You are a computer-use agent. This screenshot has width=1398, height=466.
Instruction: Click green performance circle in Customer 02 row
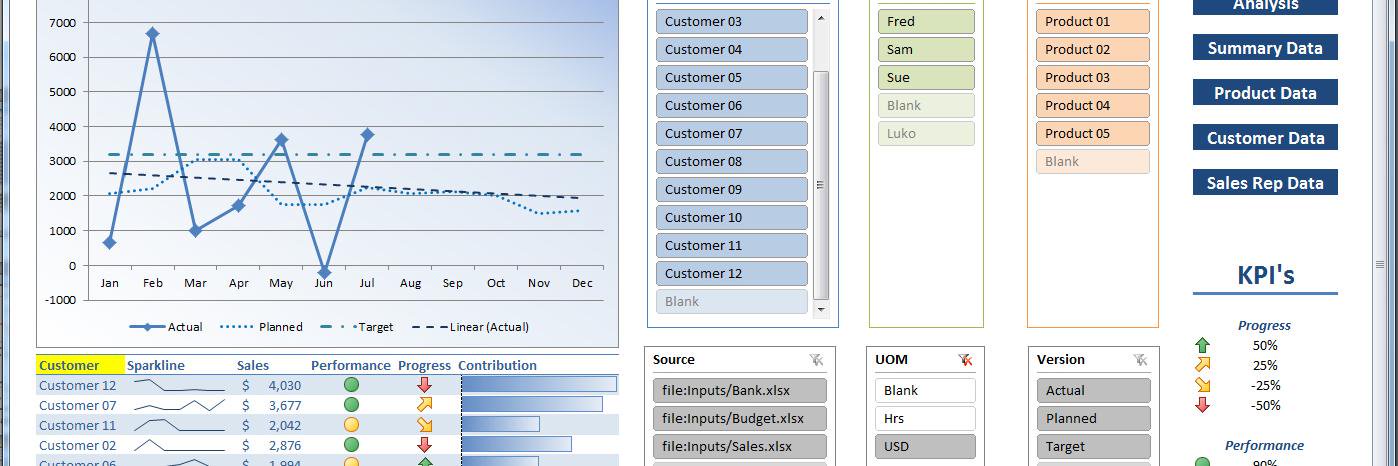tap(351, 445)
